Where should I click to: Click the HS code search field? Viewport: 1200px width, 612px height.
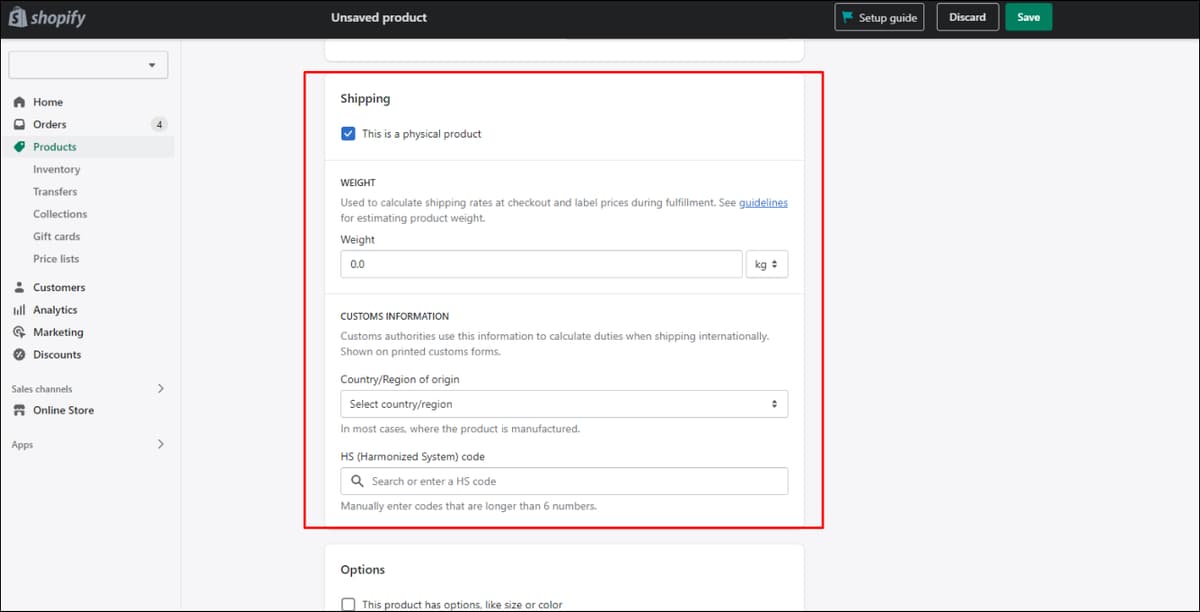click(564, 481)
